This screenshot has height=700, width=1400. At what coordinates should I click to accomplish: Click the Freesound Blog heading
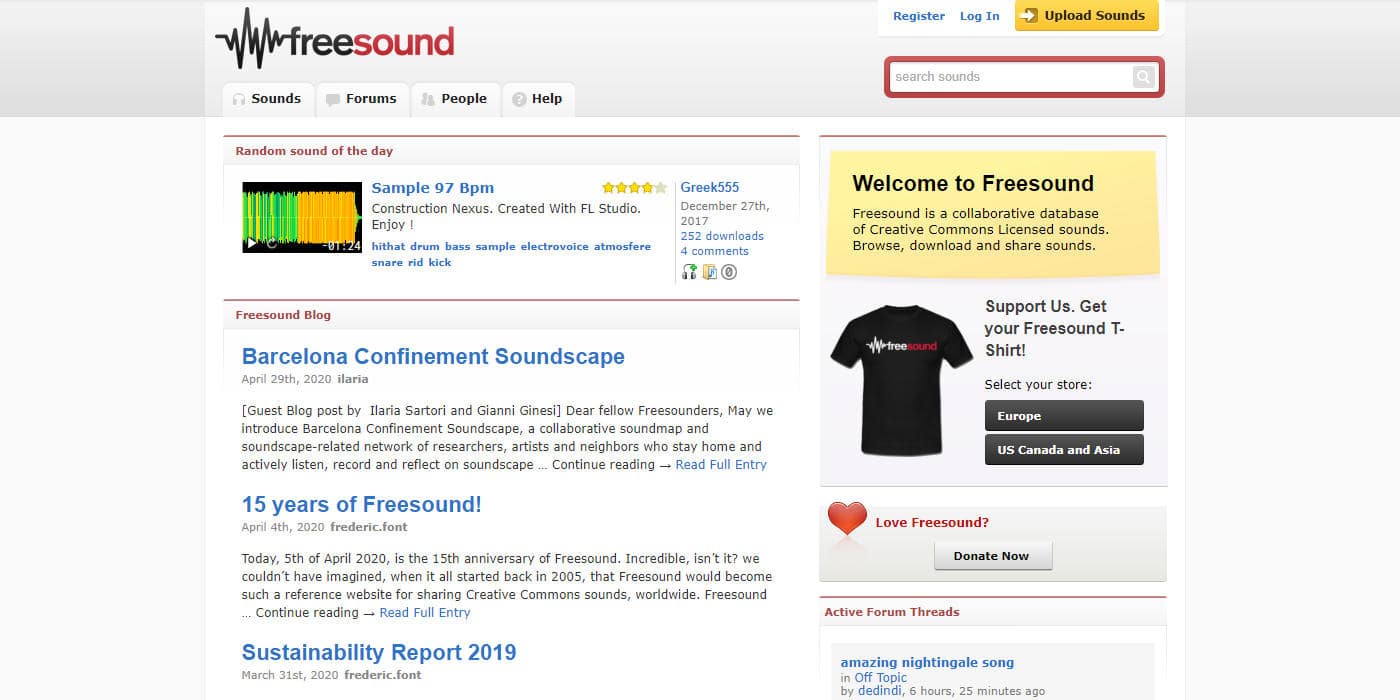(x=283, y=315)
